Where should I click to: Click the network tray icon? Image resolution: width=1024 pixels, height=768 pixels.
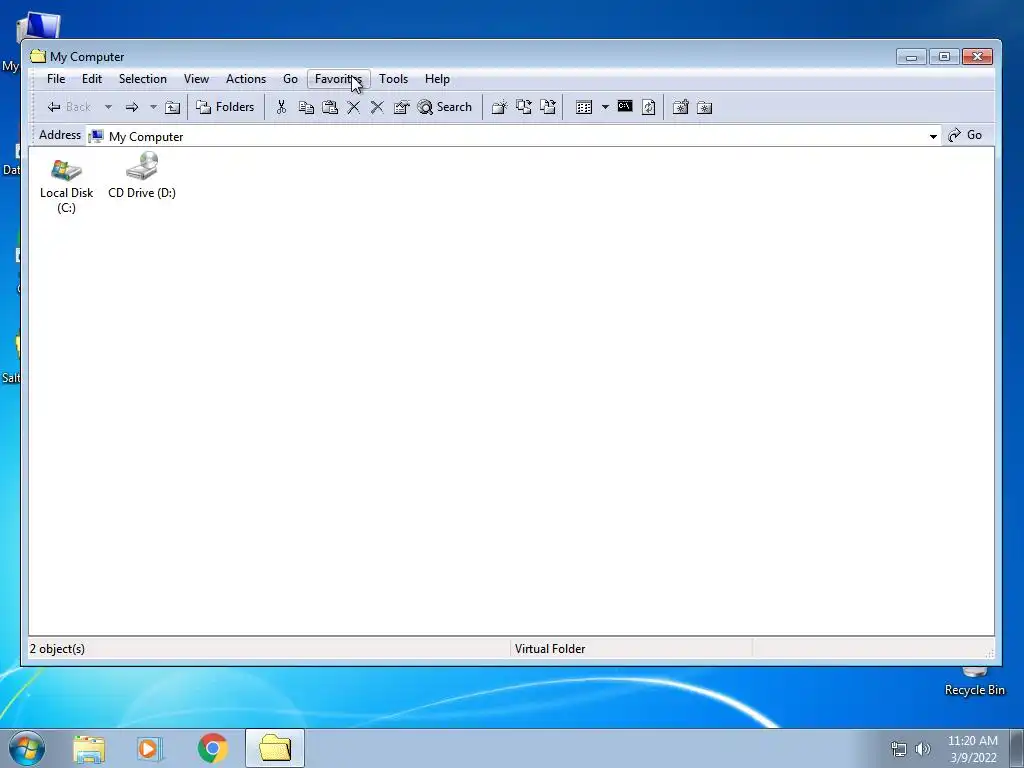click(x=899, y=749)
